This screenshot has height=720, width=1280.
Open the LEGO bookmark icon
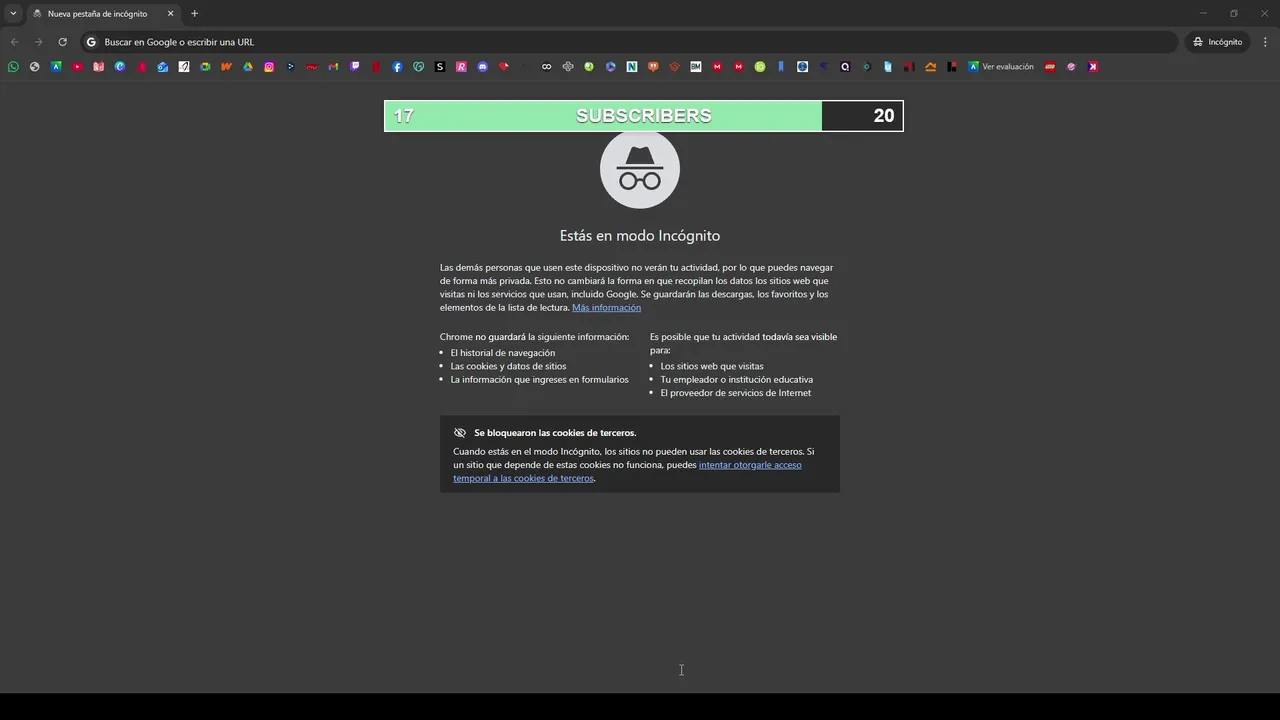tap(1050, 67)
